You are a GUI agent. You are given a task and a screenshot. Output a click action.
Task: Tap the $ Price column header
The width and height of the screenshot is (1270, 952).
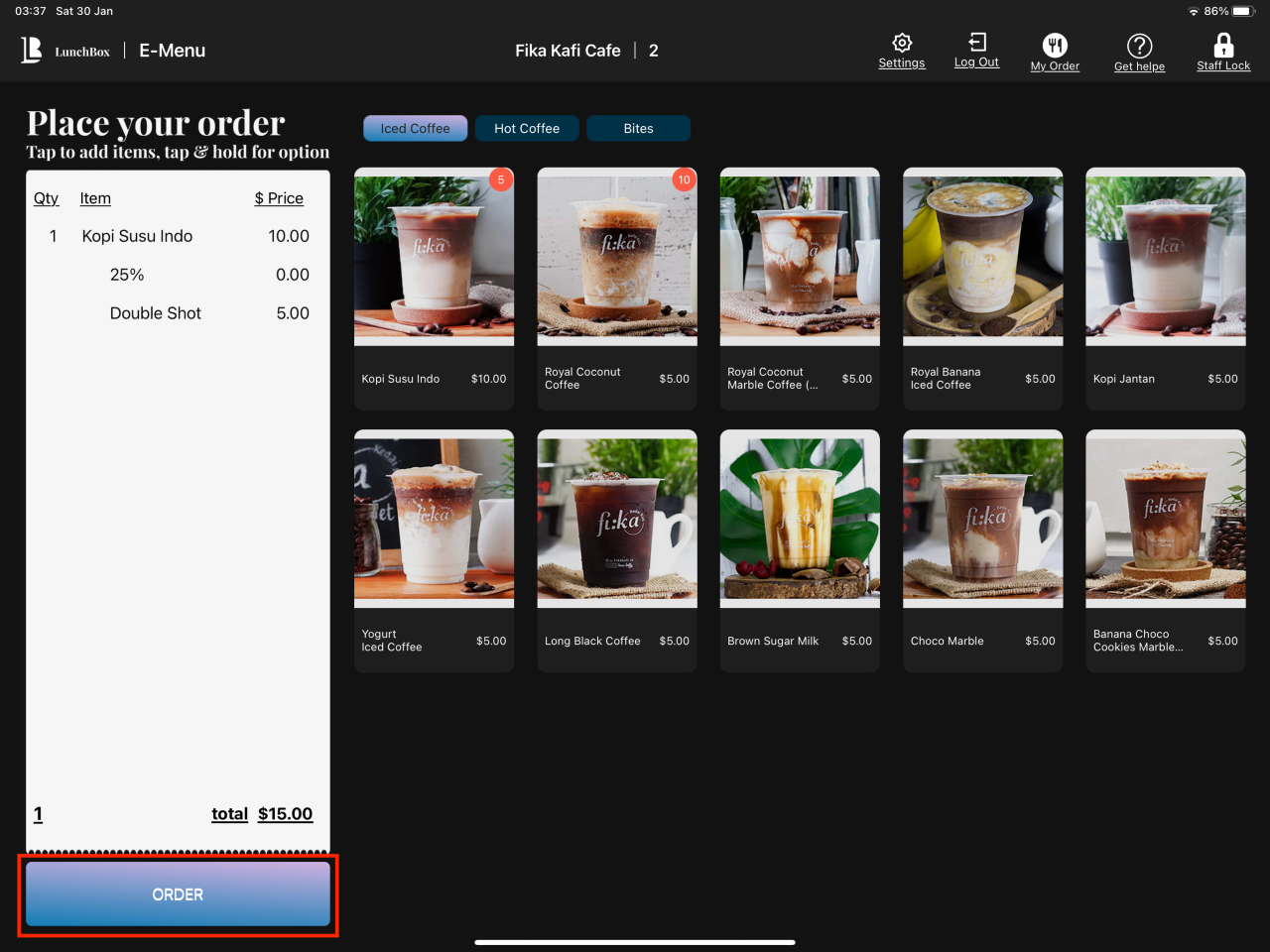click(279, 198)
